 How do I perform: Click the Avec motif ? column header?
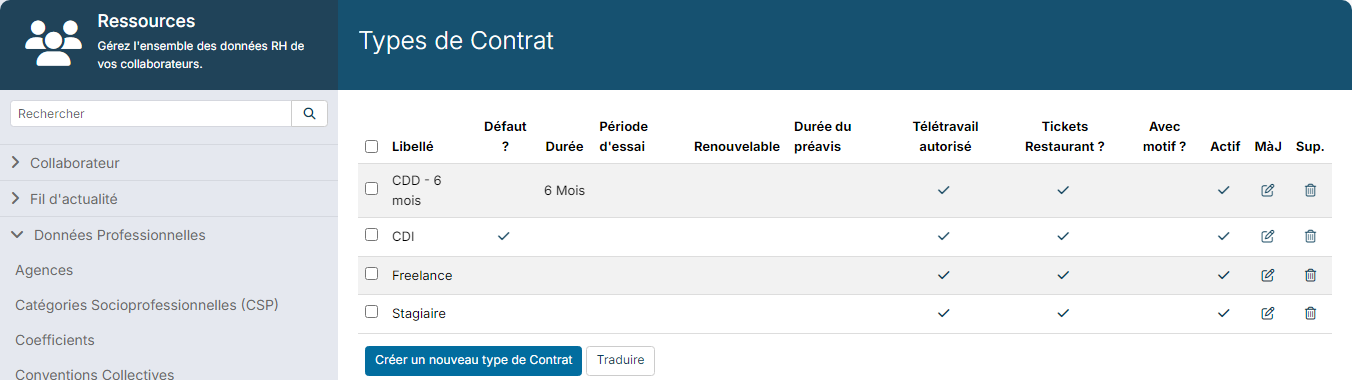tap(1164, 137)
